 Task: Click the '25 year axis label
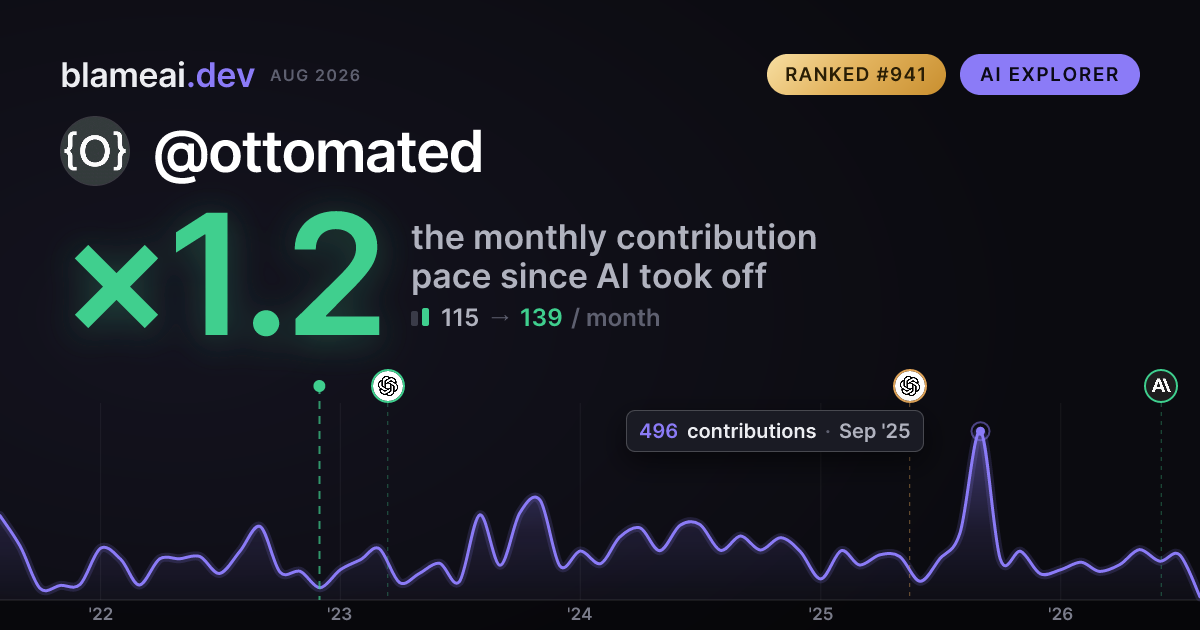coord(820,614)
